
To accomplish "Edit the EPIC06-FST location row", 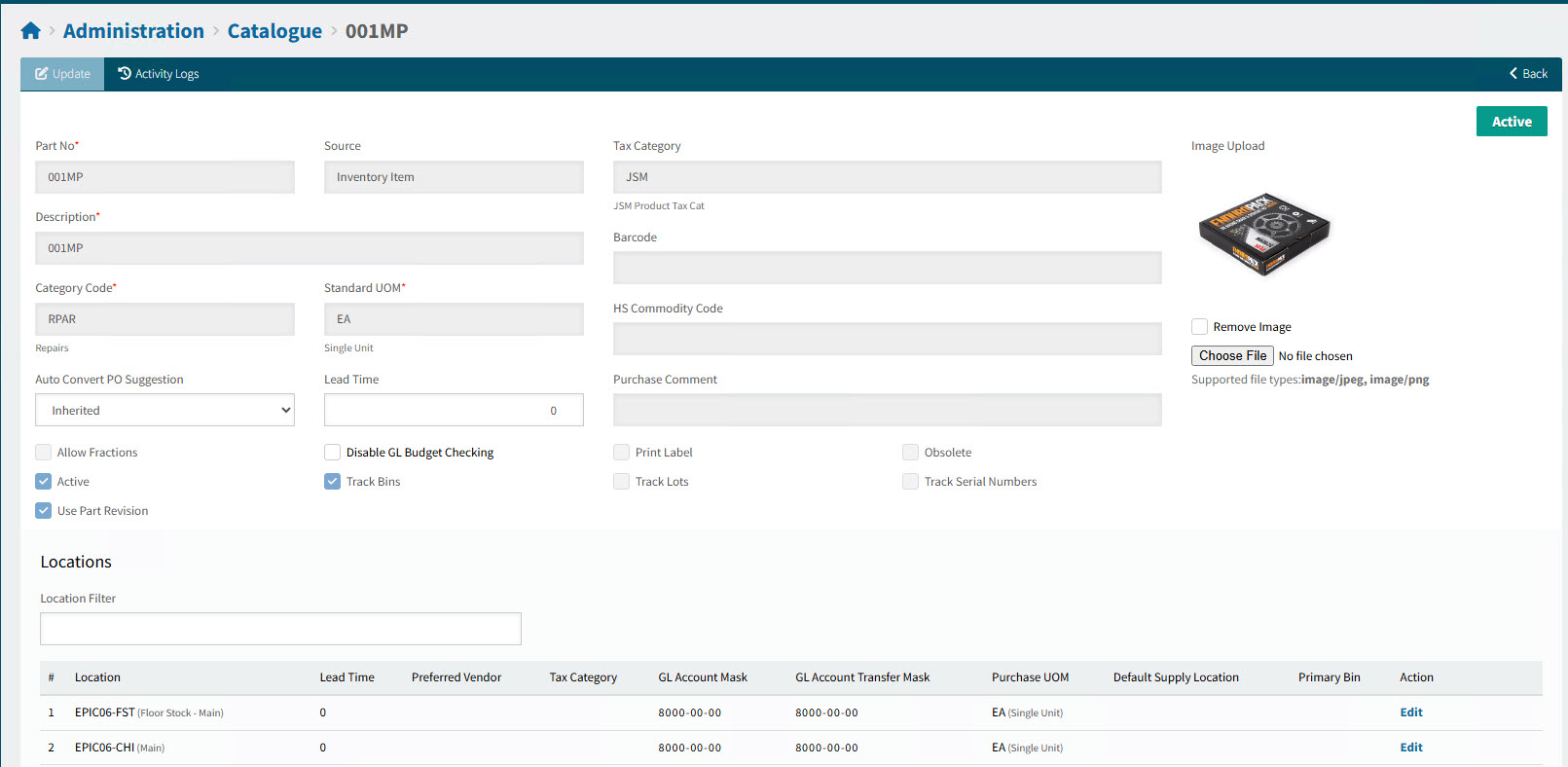I will [1410, 712].
